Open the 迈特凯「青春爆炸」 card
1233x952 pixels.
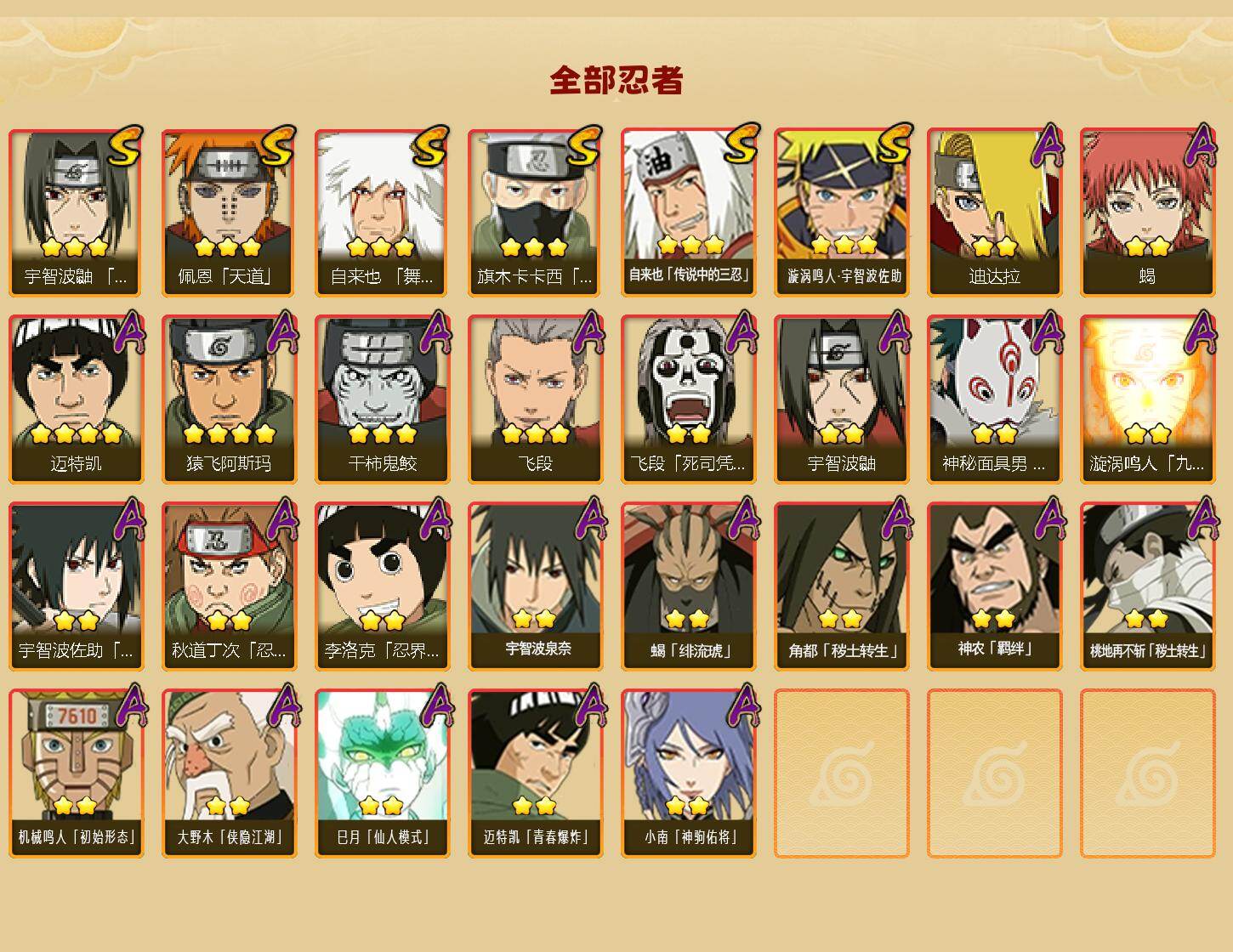(535, 773)
